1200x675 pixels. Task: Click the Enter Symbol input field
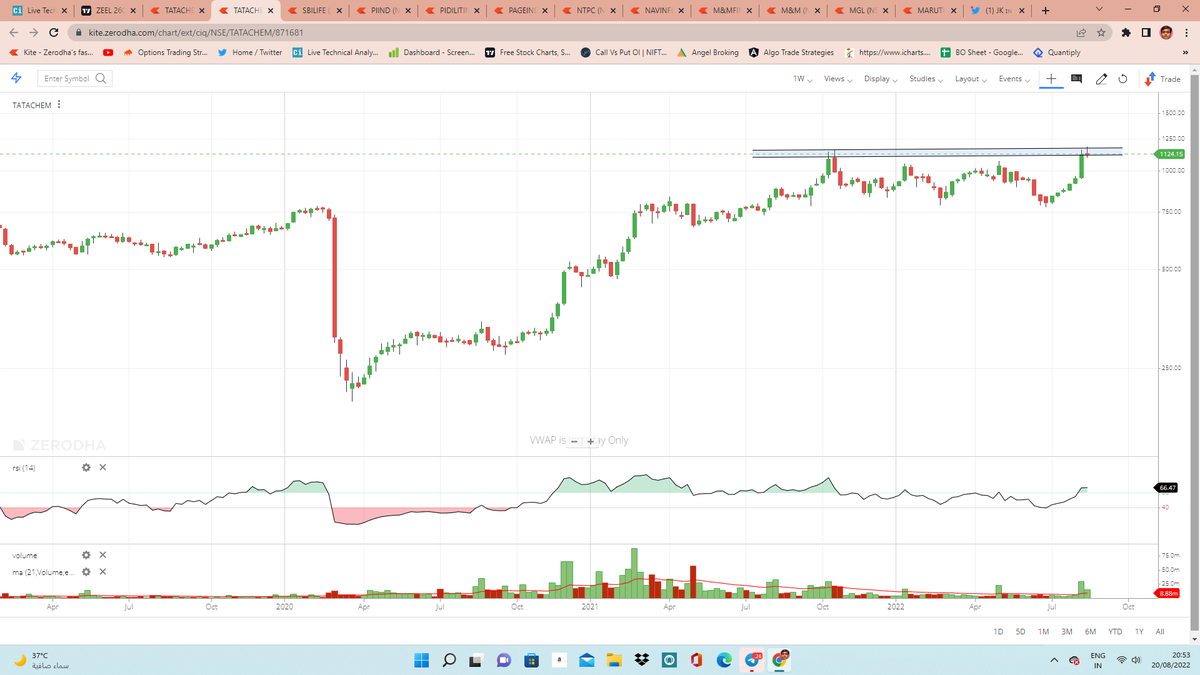pos(74,79)
